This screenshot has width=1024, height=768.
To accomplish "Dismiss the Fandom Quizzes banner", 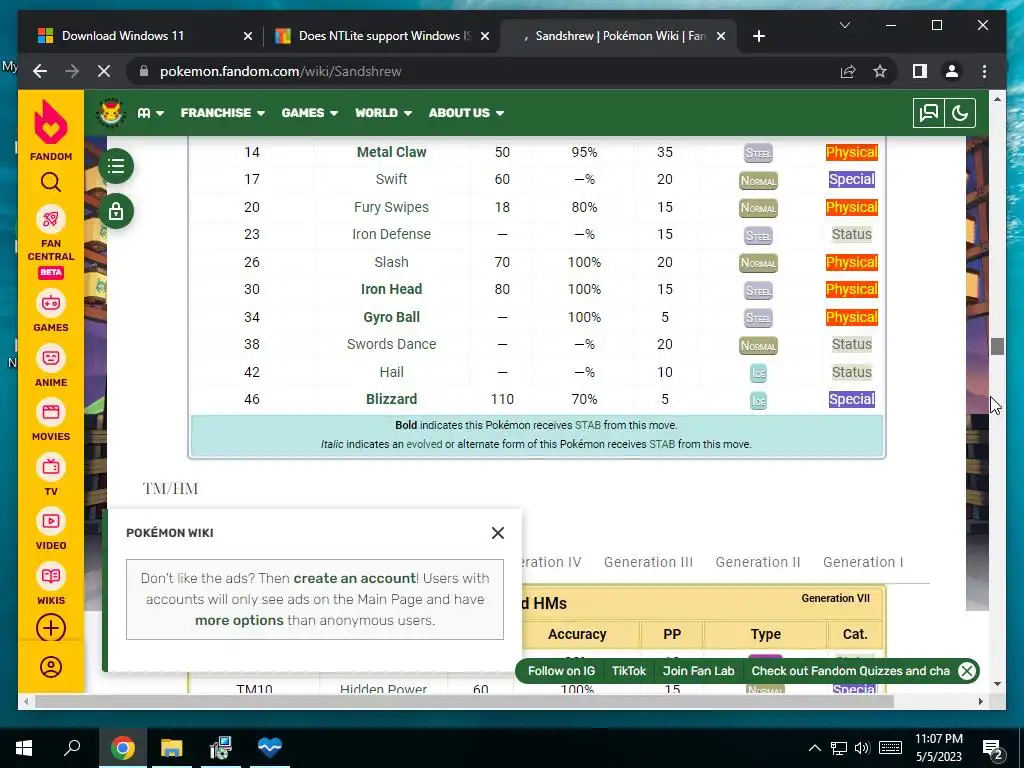I will (967, 671).
